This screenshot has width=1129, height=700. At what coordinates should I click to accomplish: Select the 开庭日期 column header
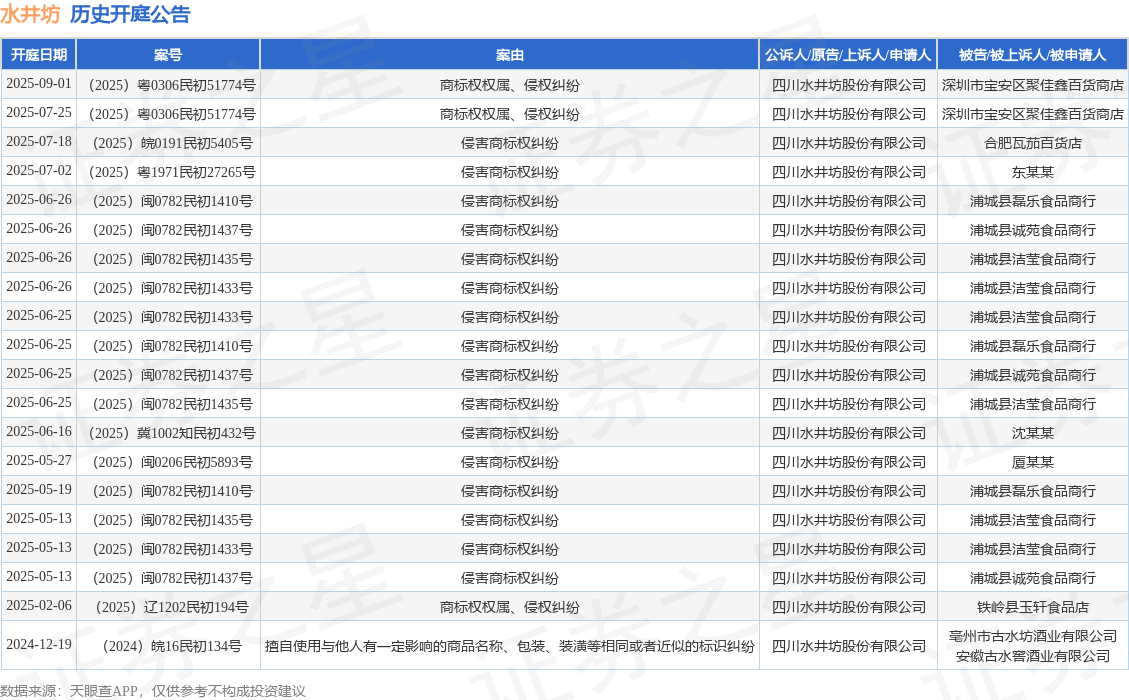pyautogui.click(x=39, y=55)
